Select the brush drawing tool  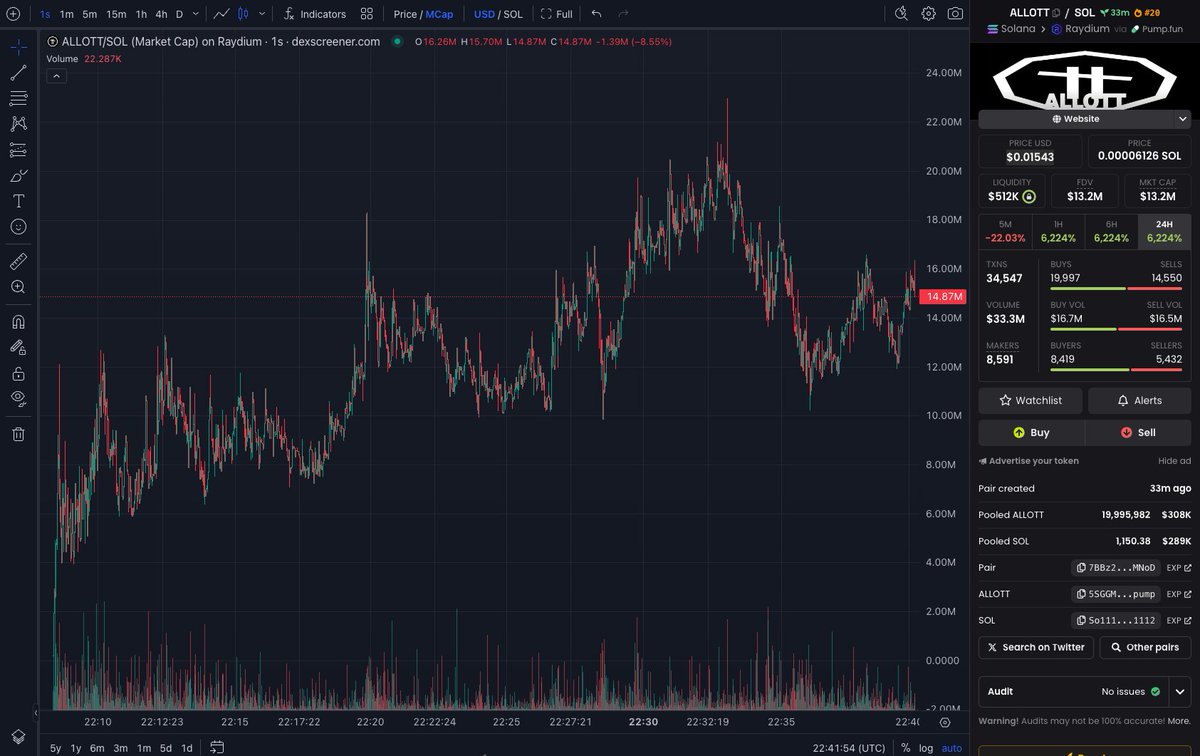pos(18,175)
